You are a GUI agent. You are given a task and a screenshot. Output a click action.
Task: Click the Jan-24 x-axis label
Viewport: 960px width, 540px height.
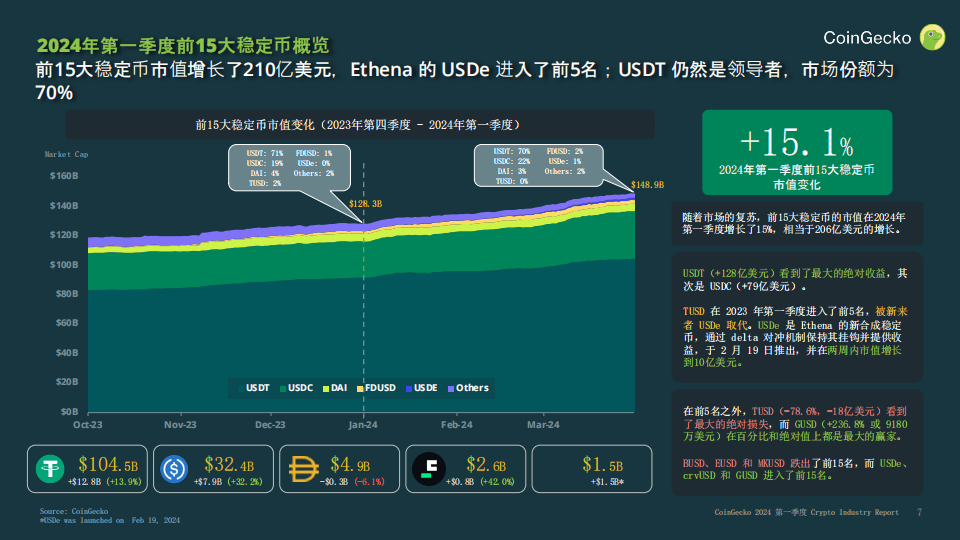click(363, 425)
